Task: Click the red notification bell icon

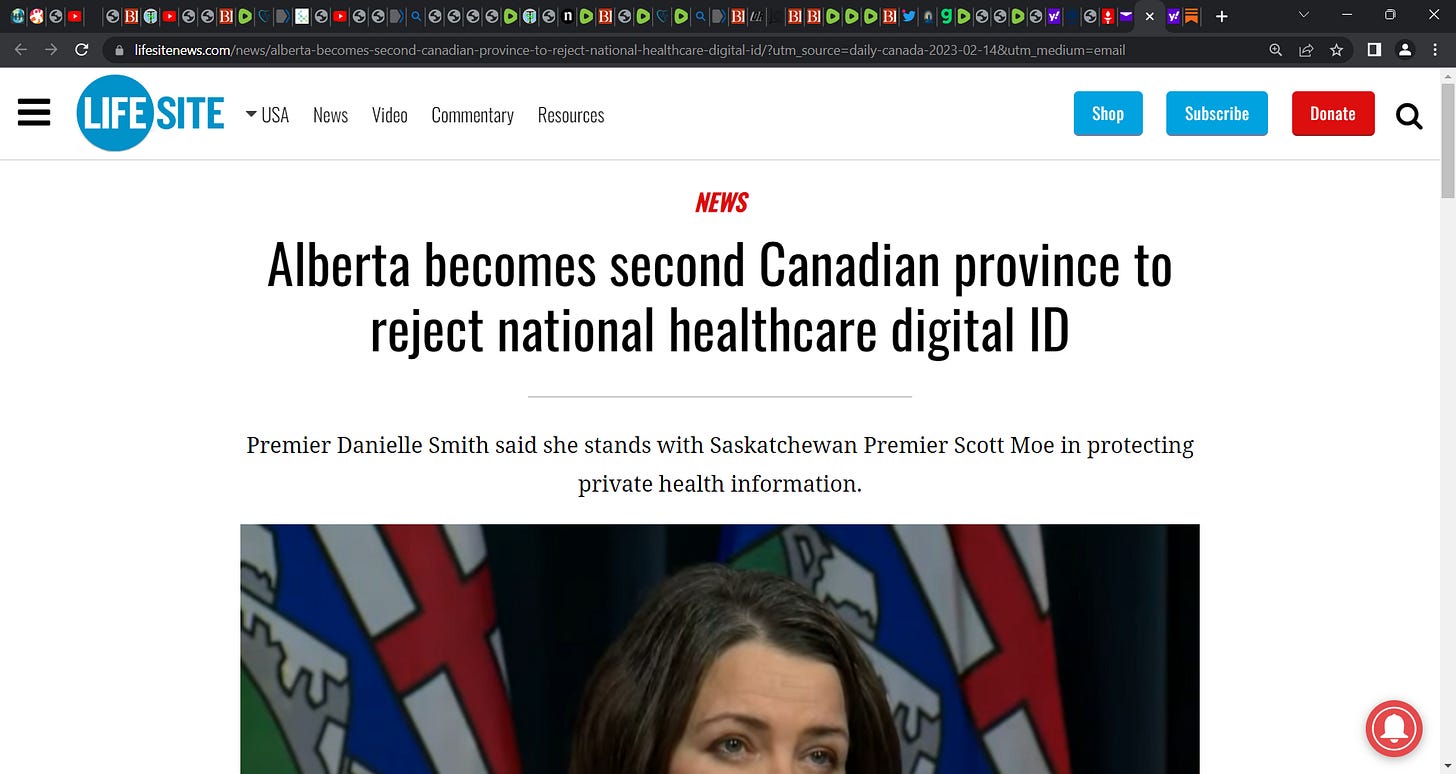Action: (x=1394, y=729)
